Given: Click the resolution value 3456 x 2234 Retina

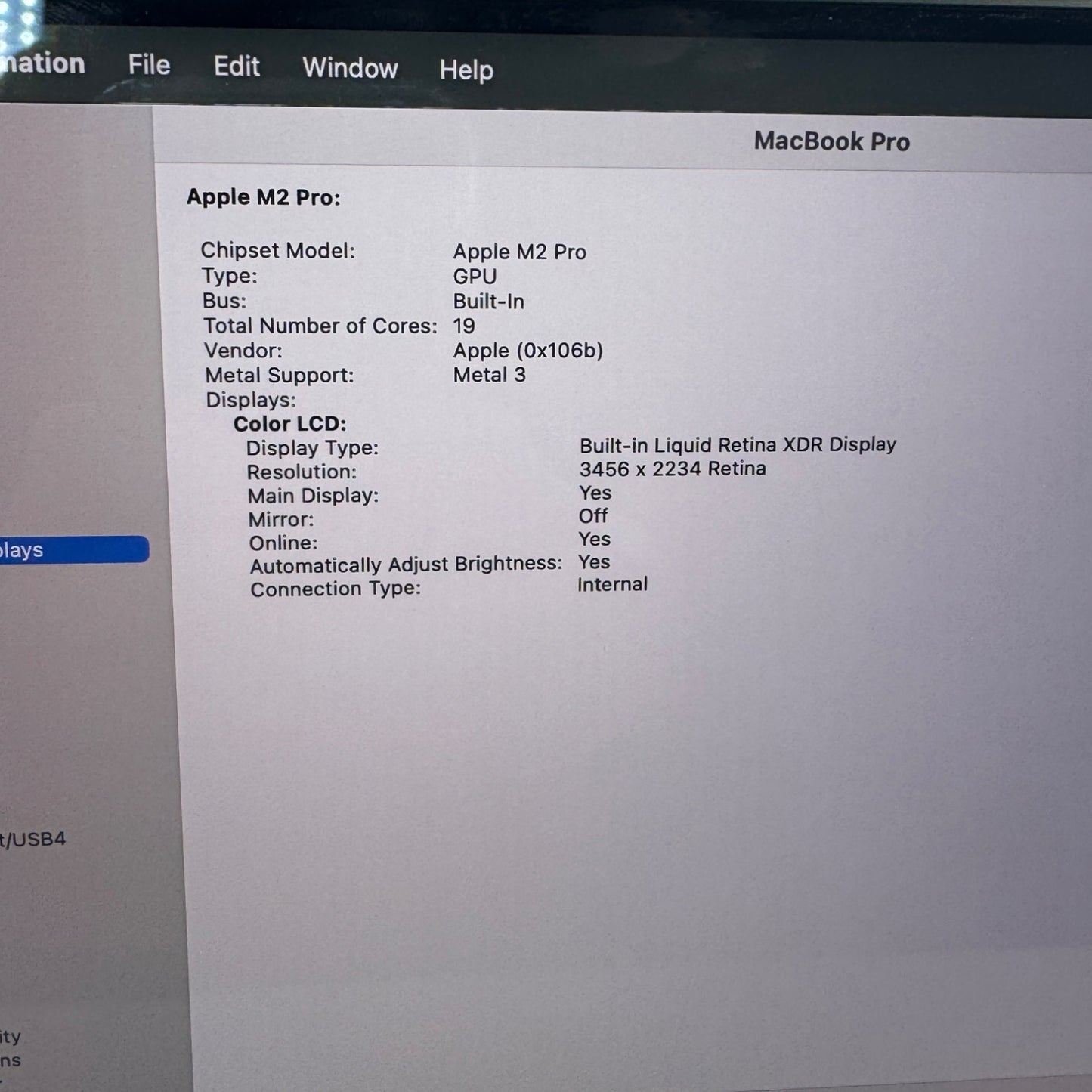Looking at the screenshot, I should click(x=672, y=469).
